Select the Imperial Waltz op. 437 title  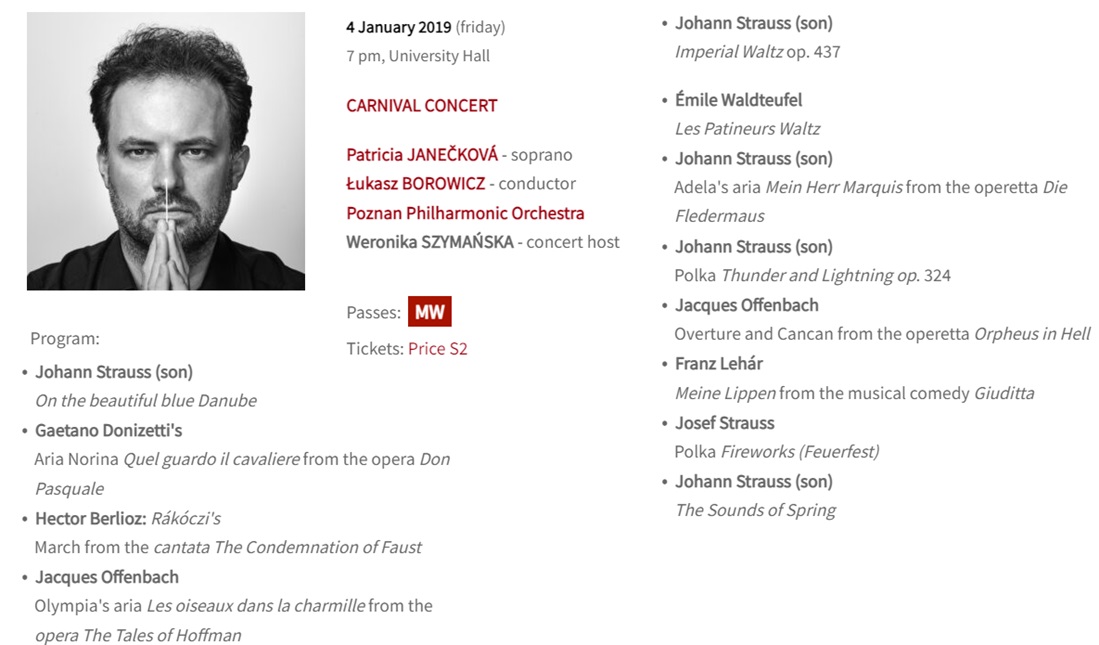coord(757,52)
